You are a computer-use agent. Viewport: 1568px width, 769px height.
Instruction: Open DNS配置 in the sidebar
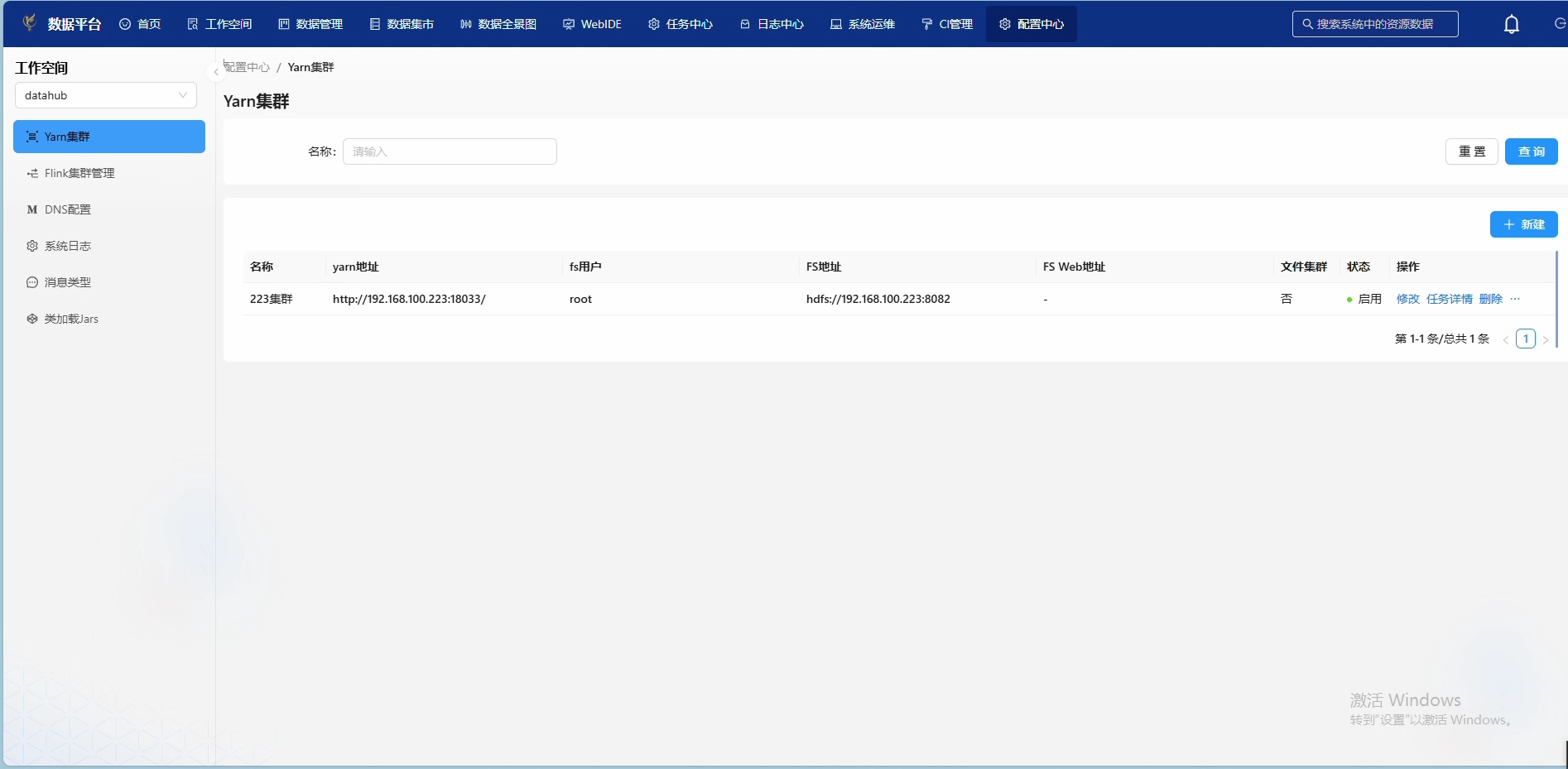pyautogui.click(x=109, y=209)
